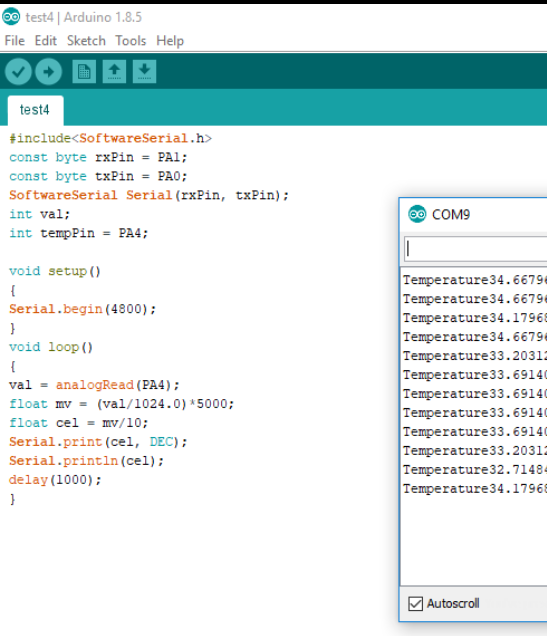
Task: Save the sketch with the Save icon
Action: click(144, 72)
